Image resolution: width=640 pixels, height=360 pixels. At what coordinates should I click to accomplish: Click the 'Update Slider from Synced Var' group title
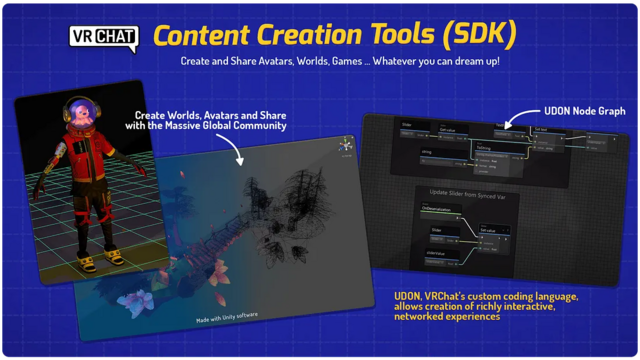[x=467, y=194]
